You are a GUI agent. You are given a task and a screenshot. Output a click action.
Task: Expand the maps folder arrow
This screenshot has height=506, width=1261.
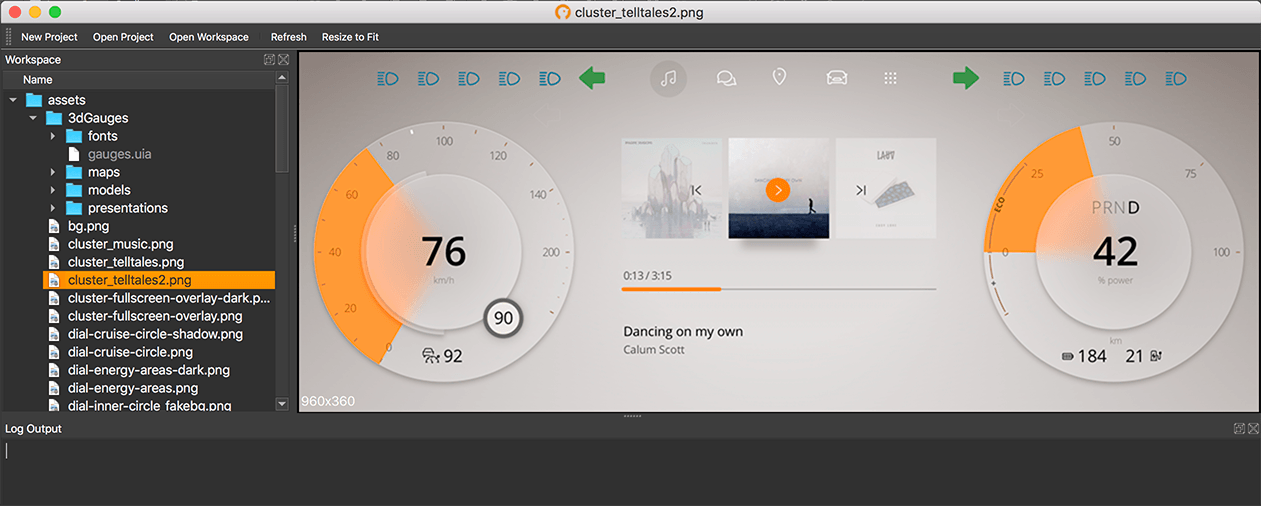(53, 172)
